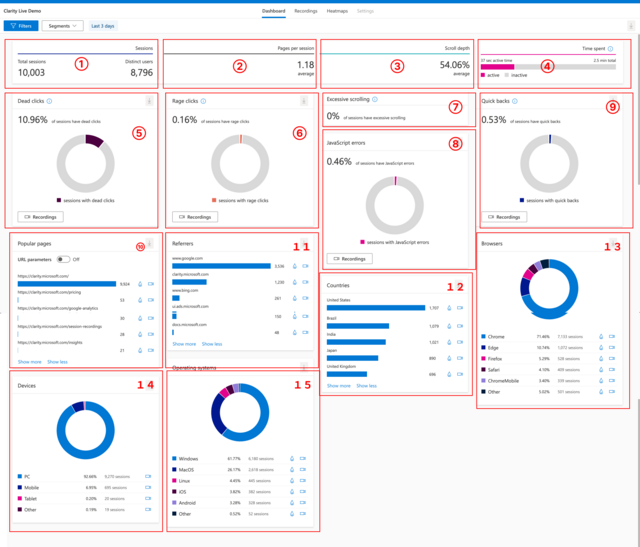The width and height of the screenshot is (640, 547).
Task: Show less Countries entries
Action: 367,386
